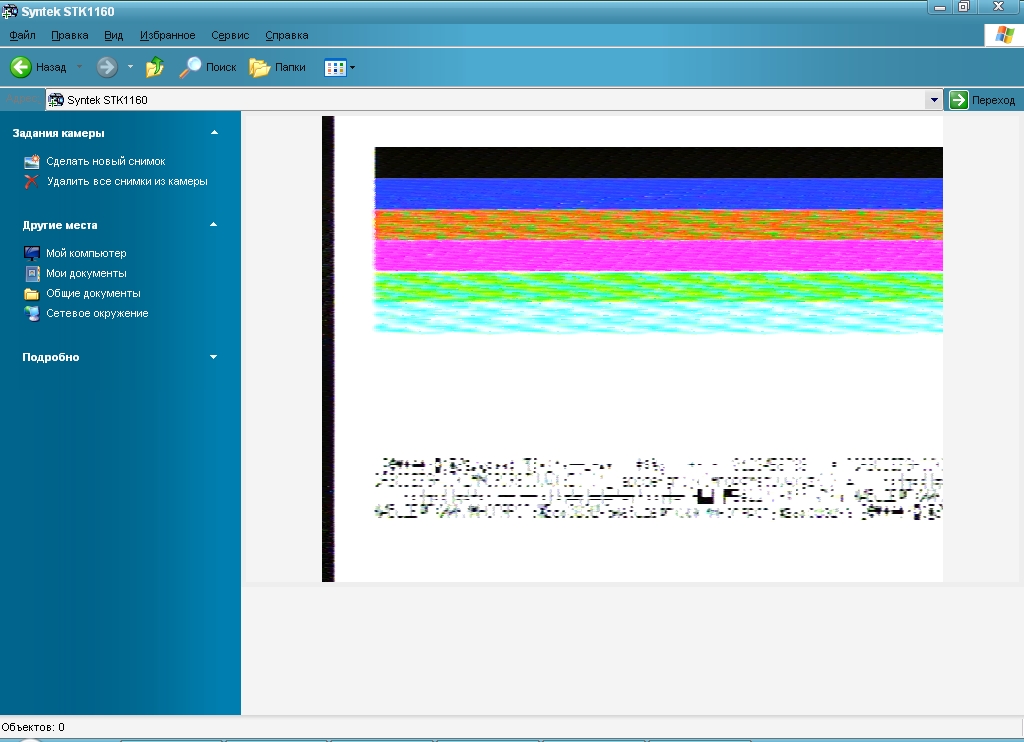Viewport: 1024px width, 742px height.
Task: Open the address bar dropdown arrow
Action: click(x=934, y=100)
